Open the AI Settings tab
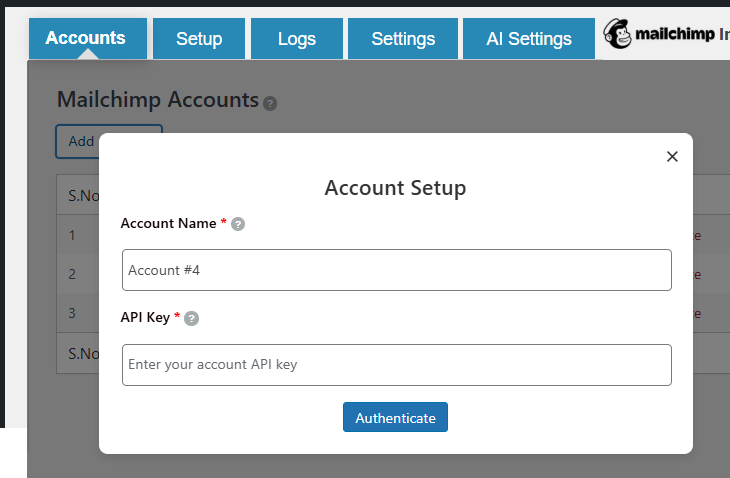This screenshot has height=478, width=730. click(528, 38)
